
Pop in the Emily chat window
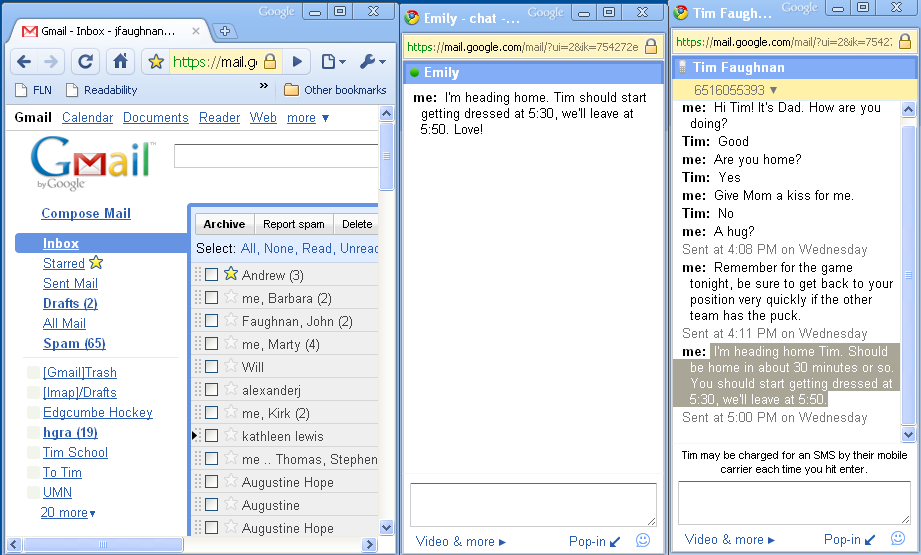(x=594, y=541)
